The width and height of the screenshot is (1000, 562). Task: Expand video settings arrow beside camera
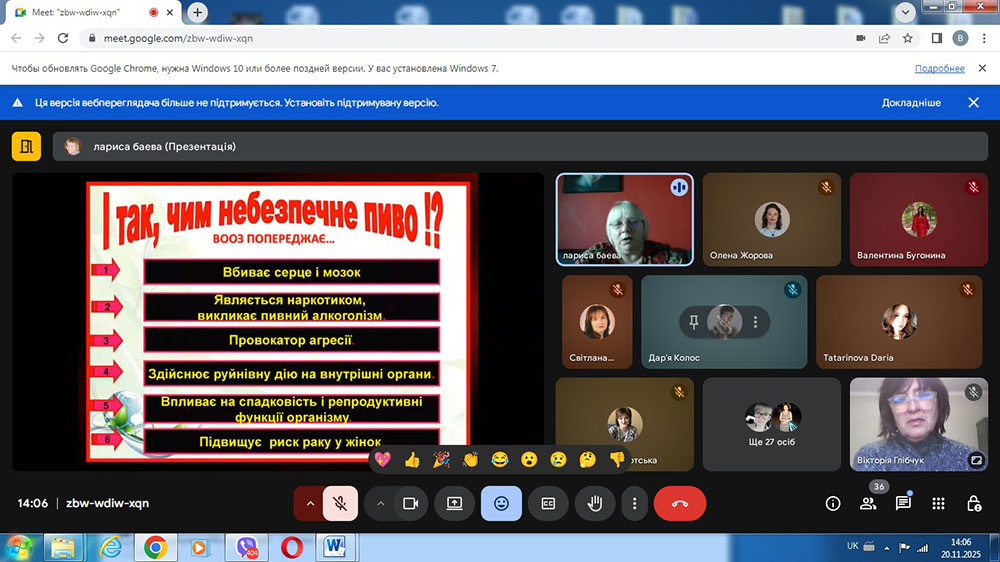(x=380, y=504)
